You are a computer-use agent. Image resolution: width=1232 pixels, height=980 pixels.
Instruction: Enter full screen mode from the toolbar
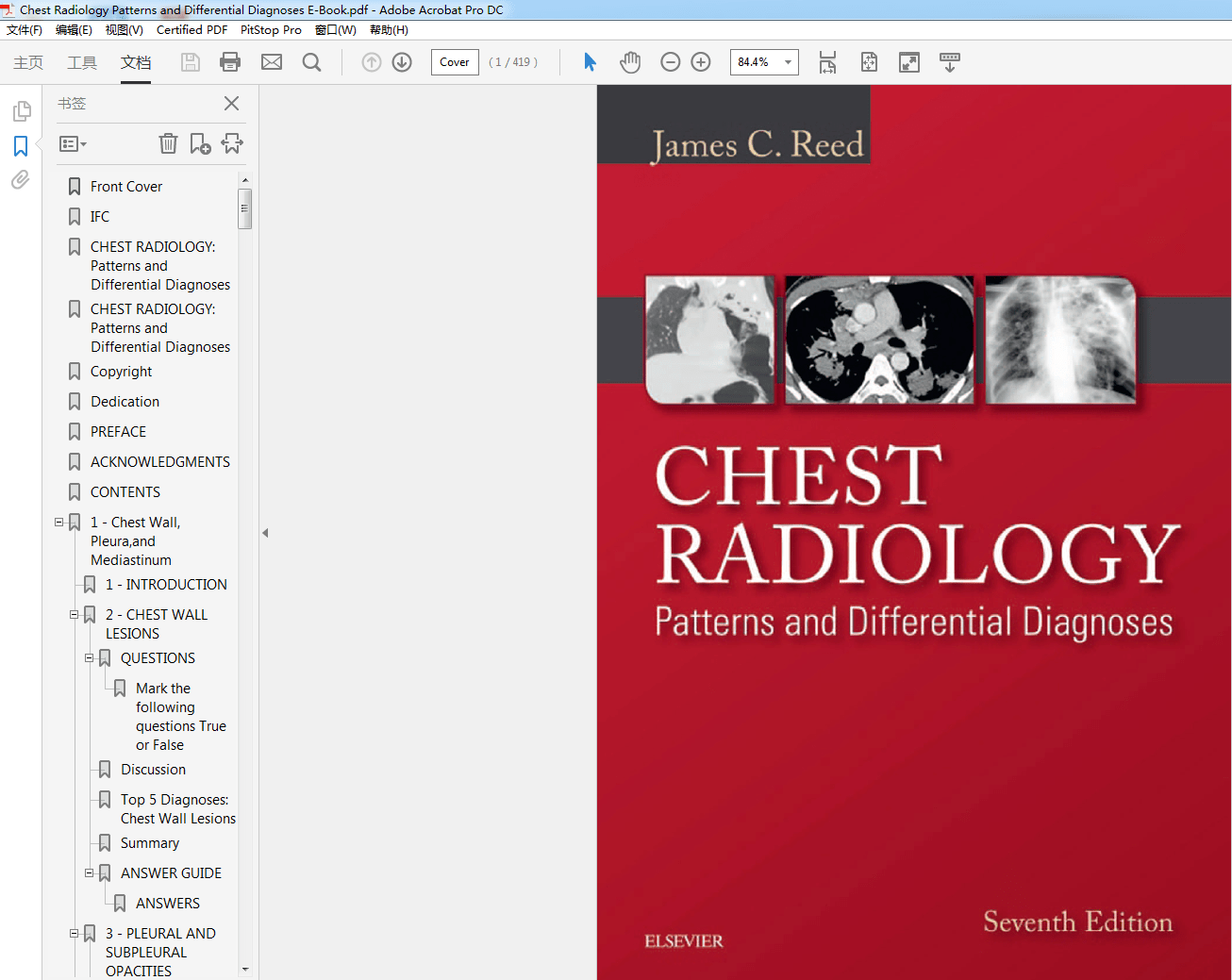pos(908,61)
